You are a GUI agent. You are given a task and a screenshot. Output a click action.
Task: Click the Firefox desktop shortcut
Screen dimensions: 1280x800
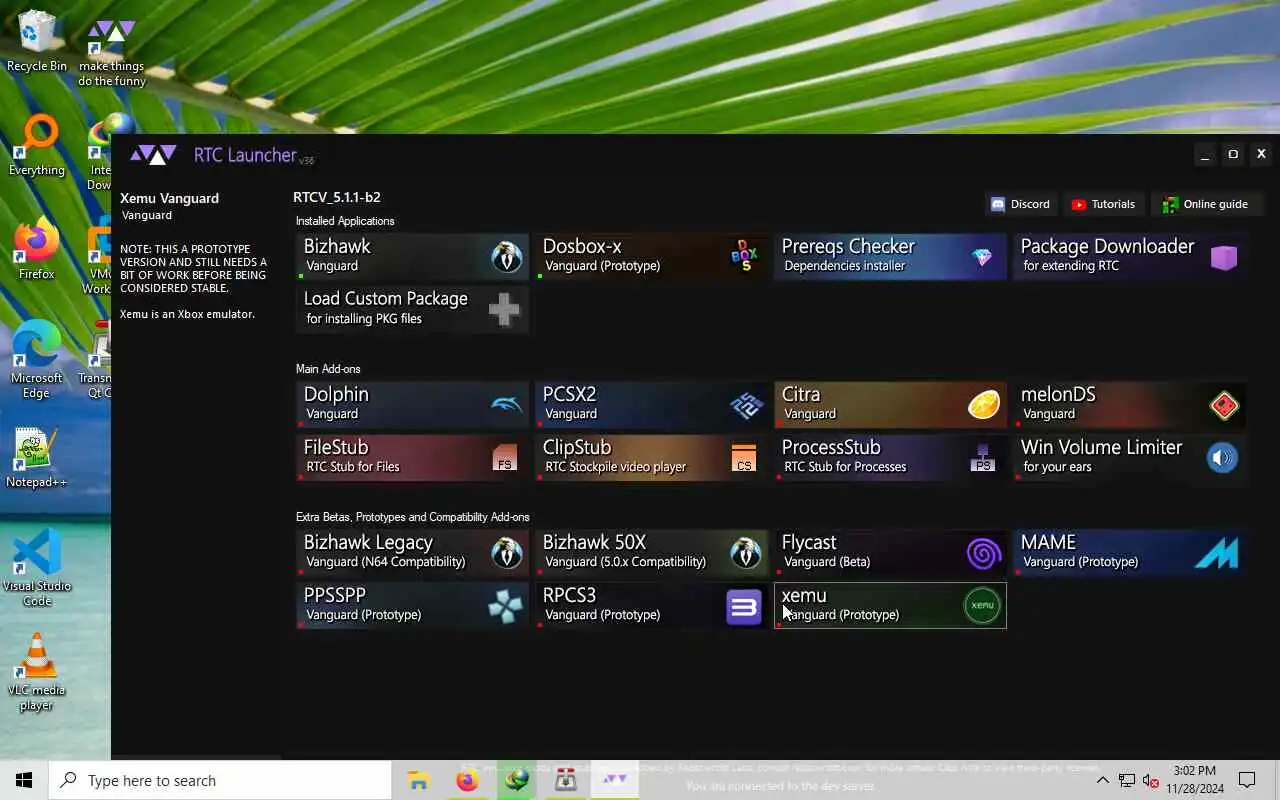point(36,249)
